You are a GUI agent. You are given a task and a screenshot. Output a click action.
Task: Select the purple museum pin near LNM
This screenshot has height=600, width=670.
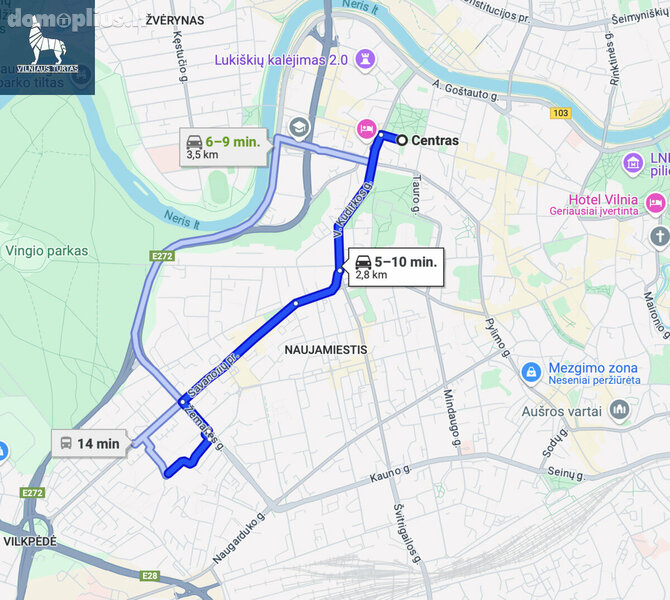[633, 164]
